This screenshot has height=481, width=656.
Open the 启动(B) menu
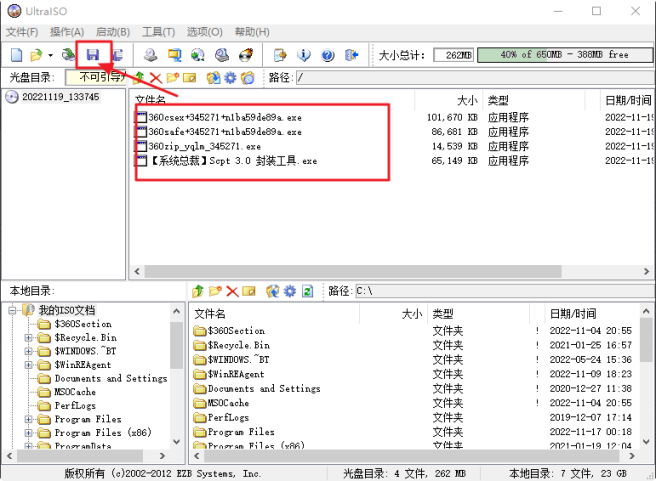pyautogui.click(x=113, y=32)
